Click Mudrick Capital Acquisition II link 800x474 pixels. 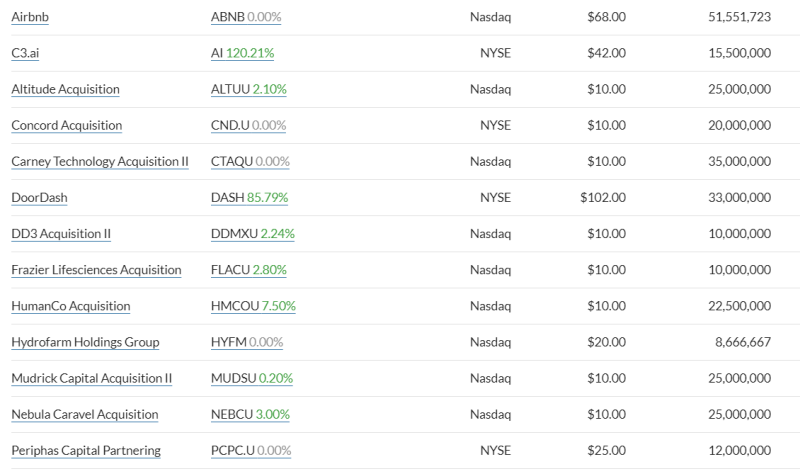point(92,379)
